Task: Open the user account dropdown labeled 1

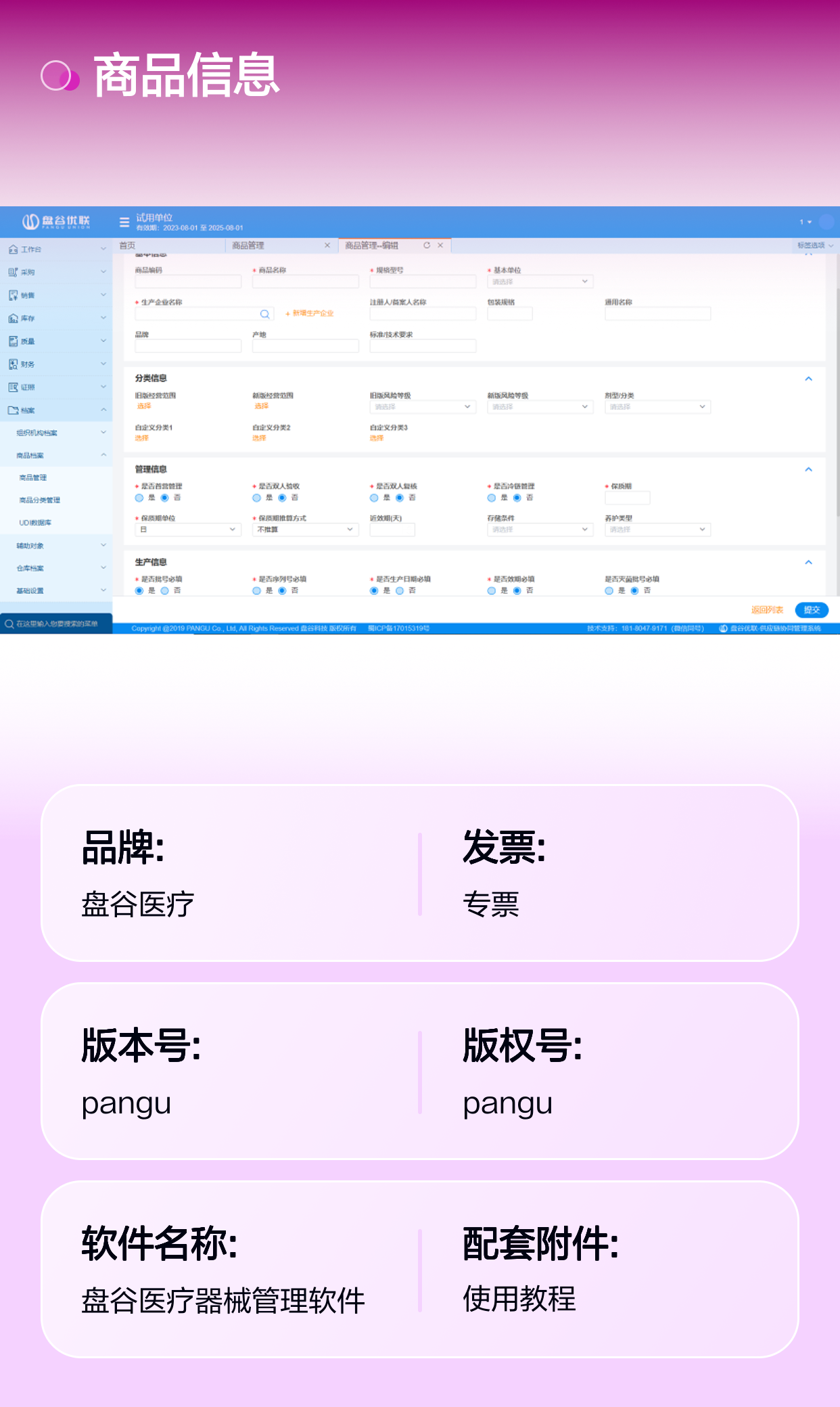Action: [x=806, y=222]
